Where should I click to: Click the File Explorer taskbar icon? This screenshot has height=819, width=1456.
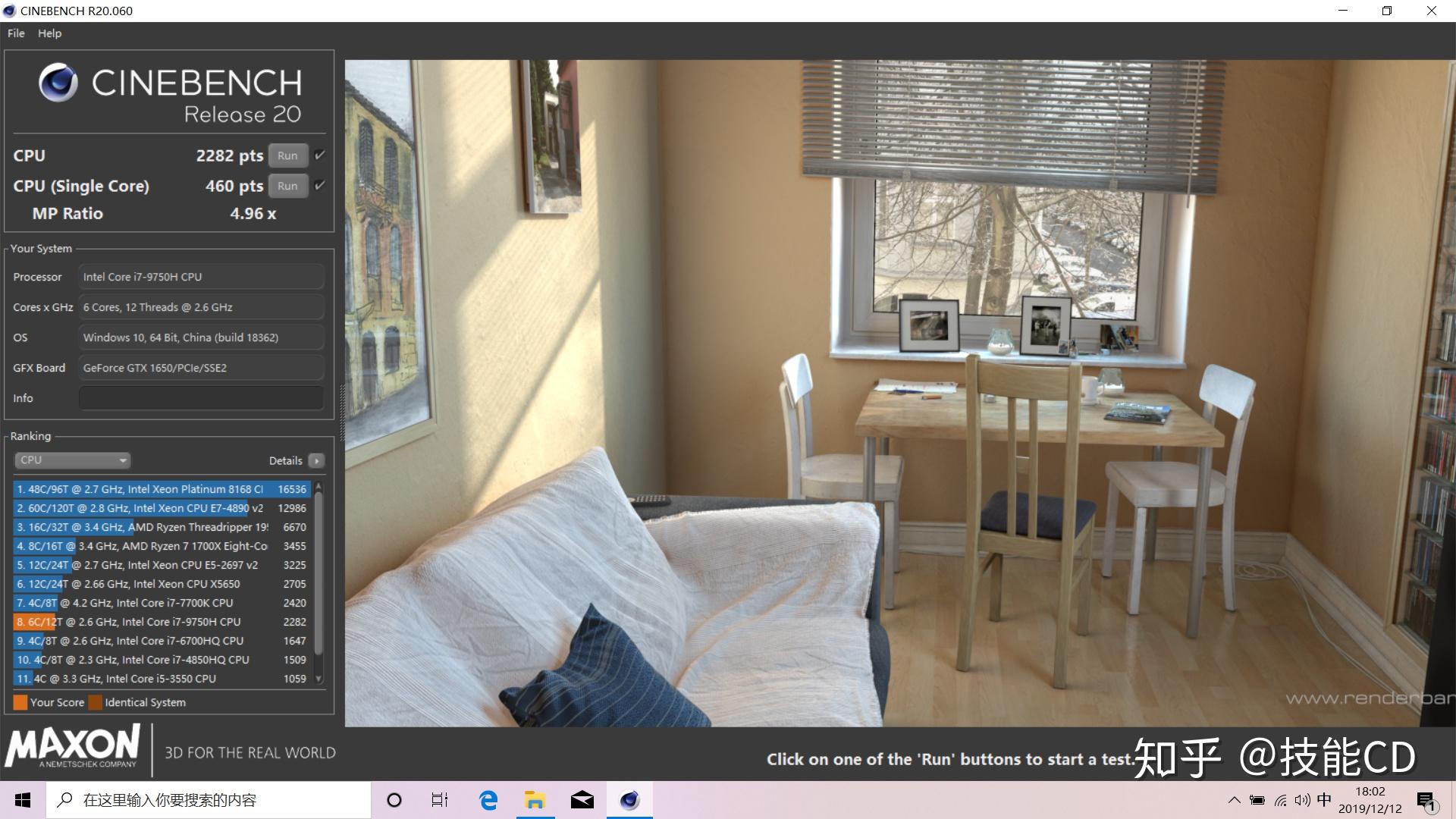(534, 799)
